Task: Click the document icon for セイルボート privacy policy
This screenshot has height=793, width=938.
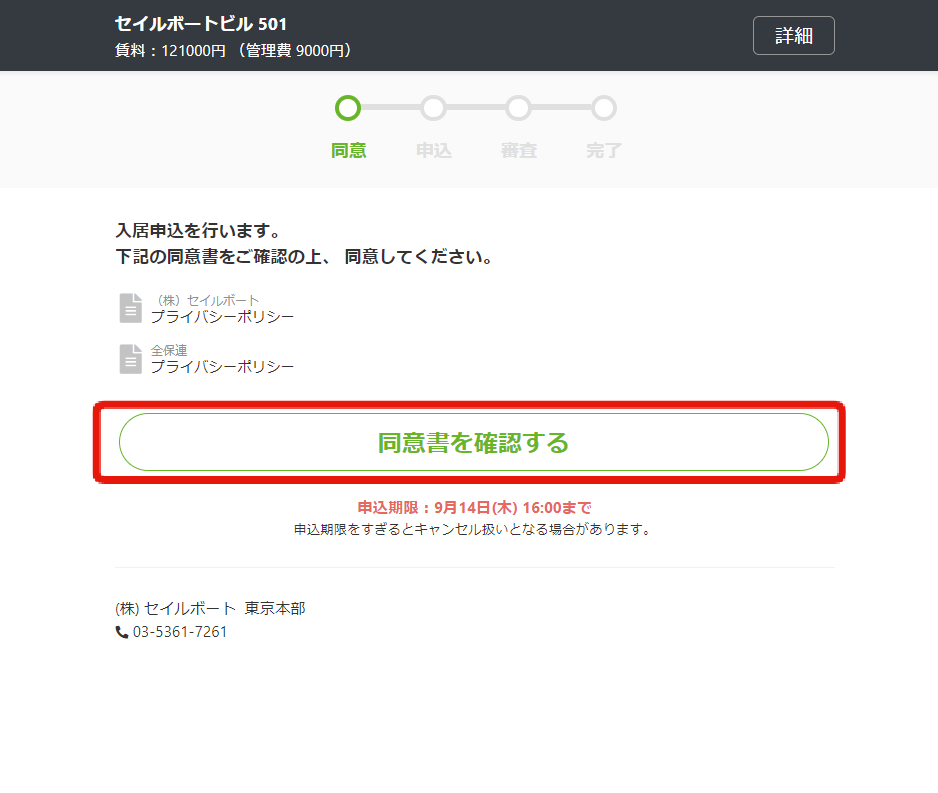Action: click(x=130, y=308)
